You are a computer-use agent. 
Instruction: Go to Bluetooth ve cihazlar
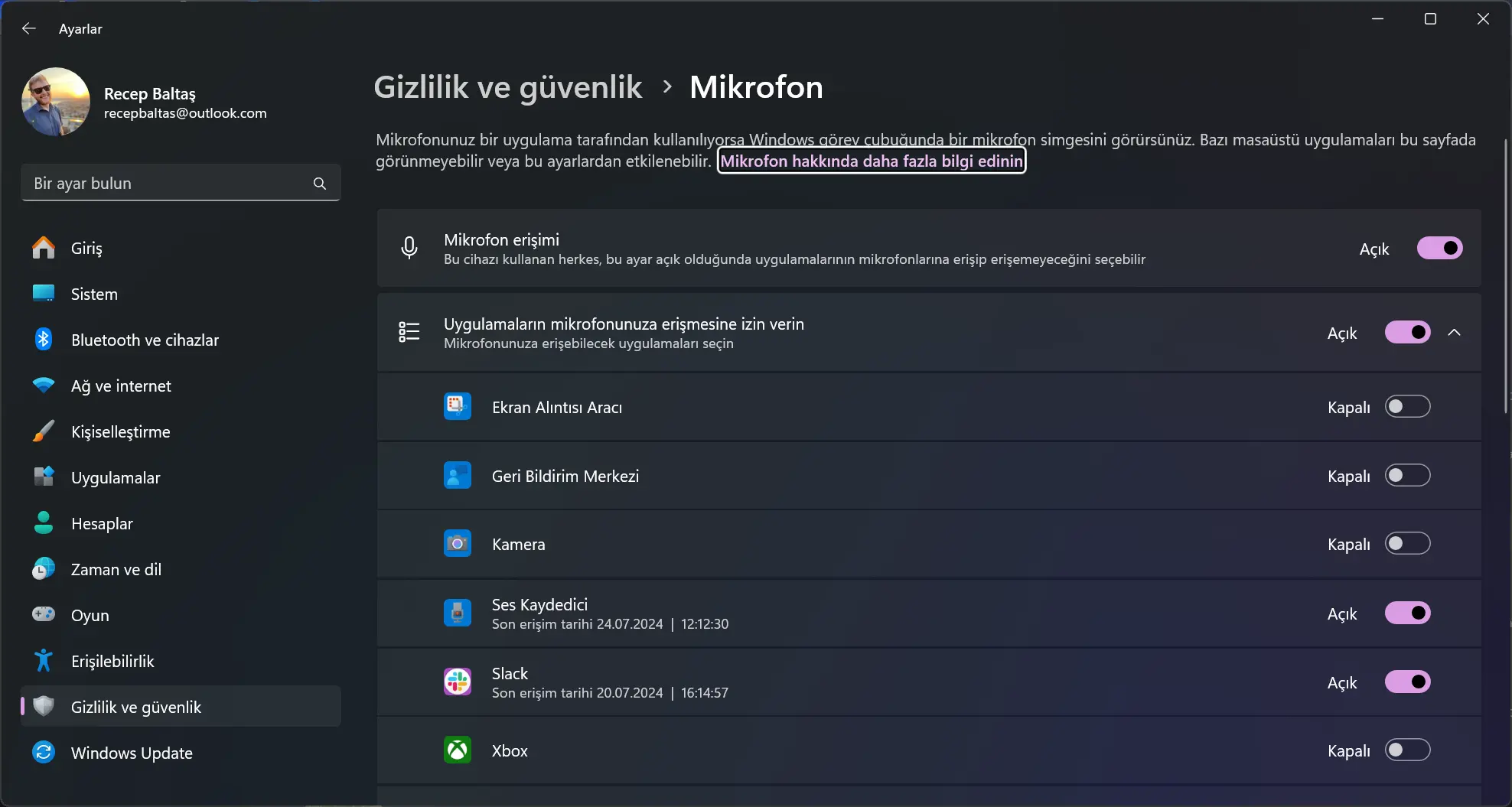tap(181, 340)
